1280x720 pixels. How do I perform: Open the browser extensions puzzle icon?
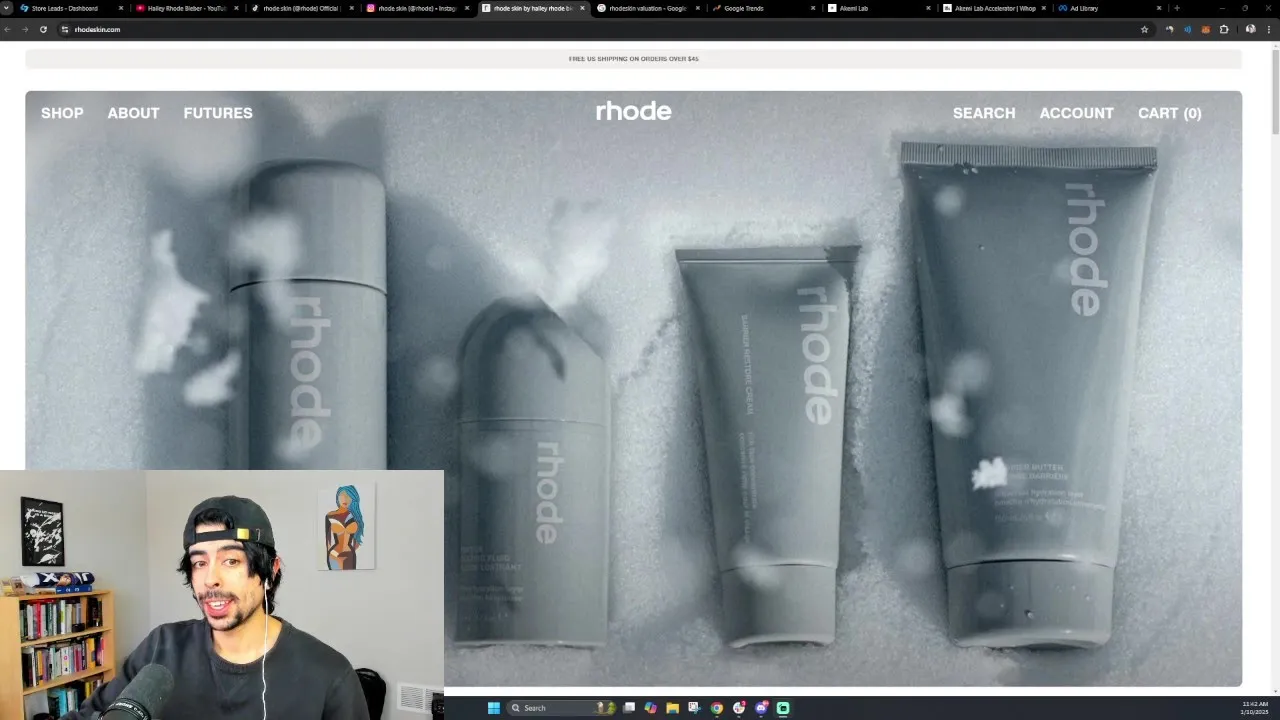[1224, 29]
